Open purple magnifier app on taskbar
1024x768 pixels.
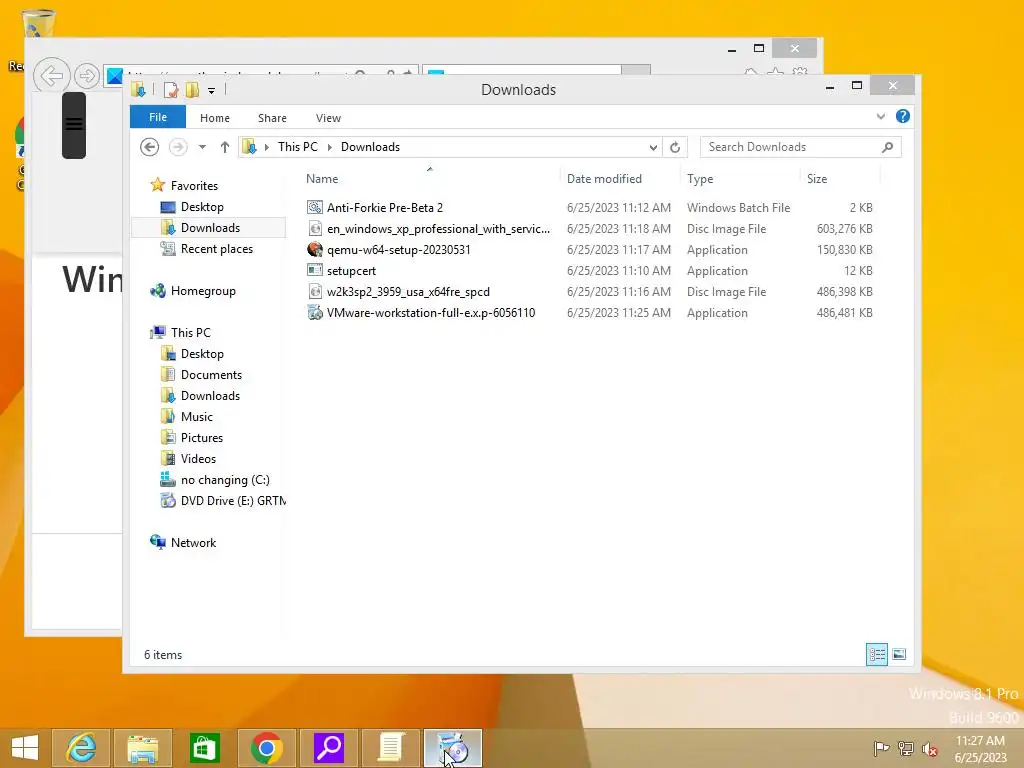point(328,748)
